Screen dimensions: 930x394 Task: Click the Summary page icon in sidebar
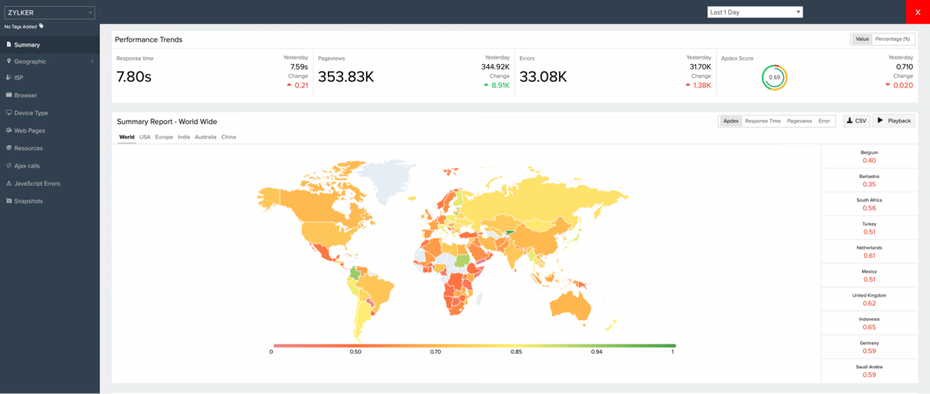click(x=9, y=45)
